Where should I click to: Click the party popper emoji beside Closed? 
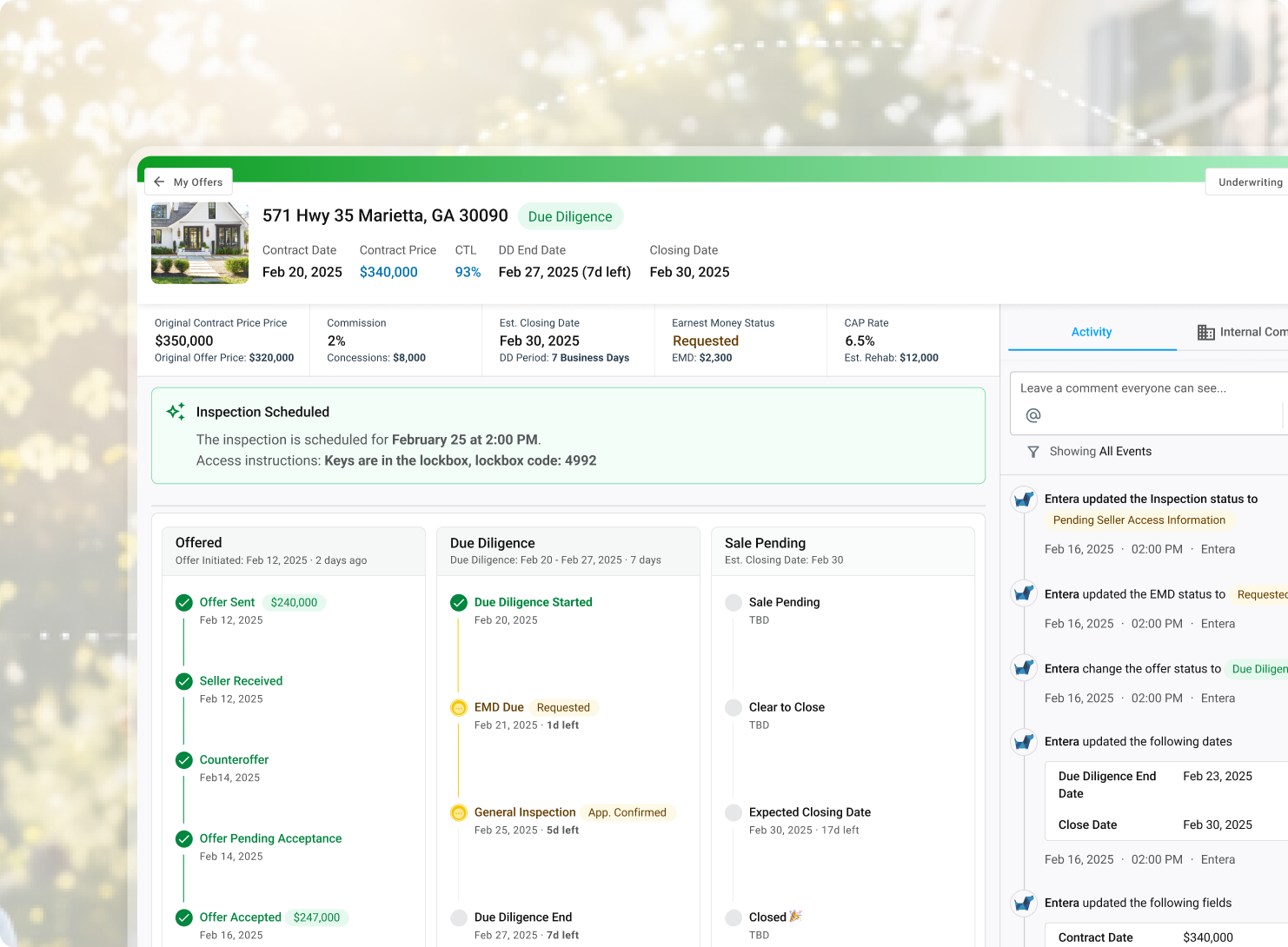tap(796, 917)
